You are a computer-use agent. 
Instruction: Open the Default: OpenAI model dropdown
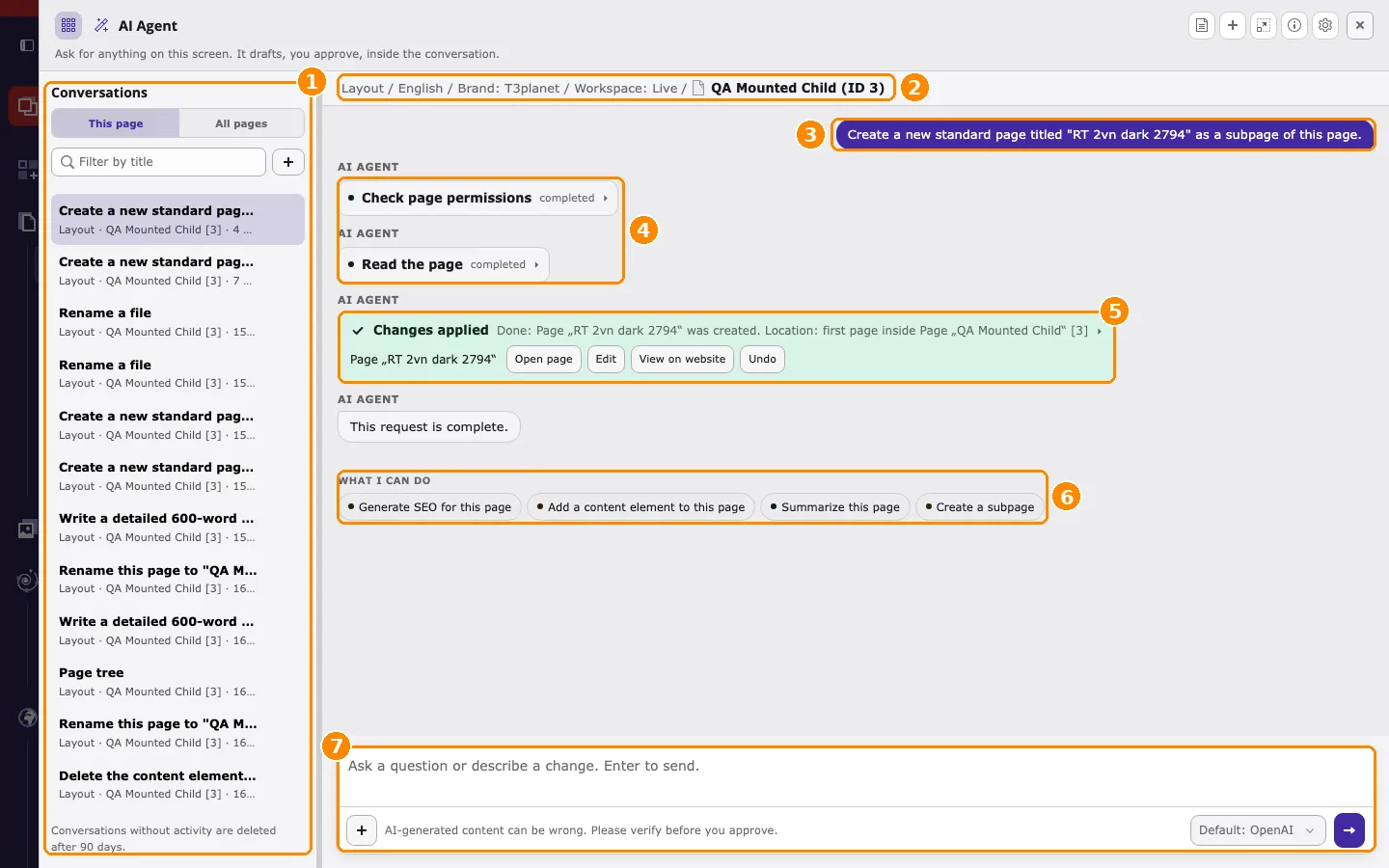click(x=1257, y=830)
